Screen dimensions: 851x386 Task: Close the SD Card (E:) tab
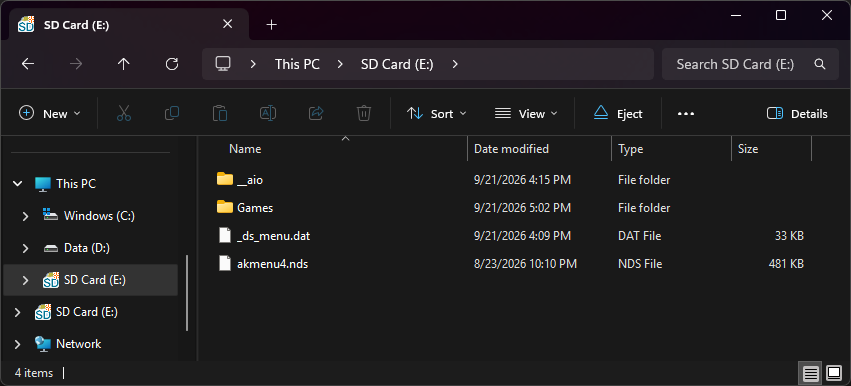click(227, 24)
